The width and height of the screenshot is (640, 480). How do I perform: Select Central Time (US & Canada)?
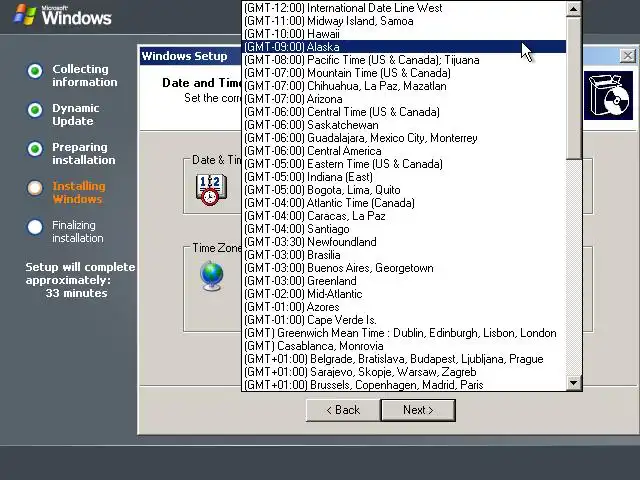coord(404,112)
